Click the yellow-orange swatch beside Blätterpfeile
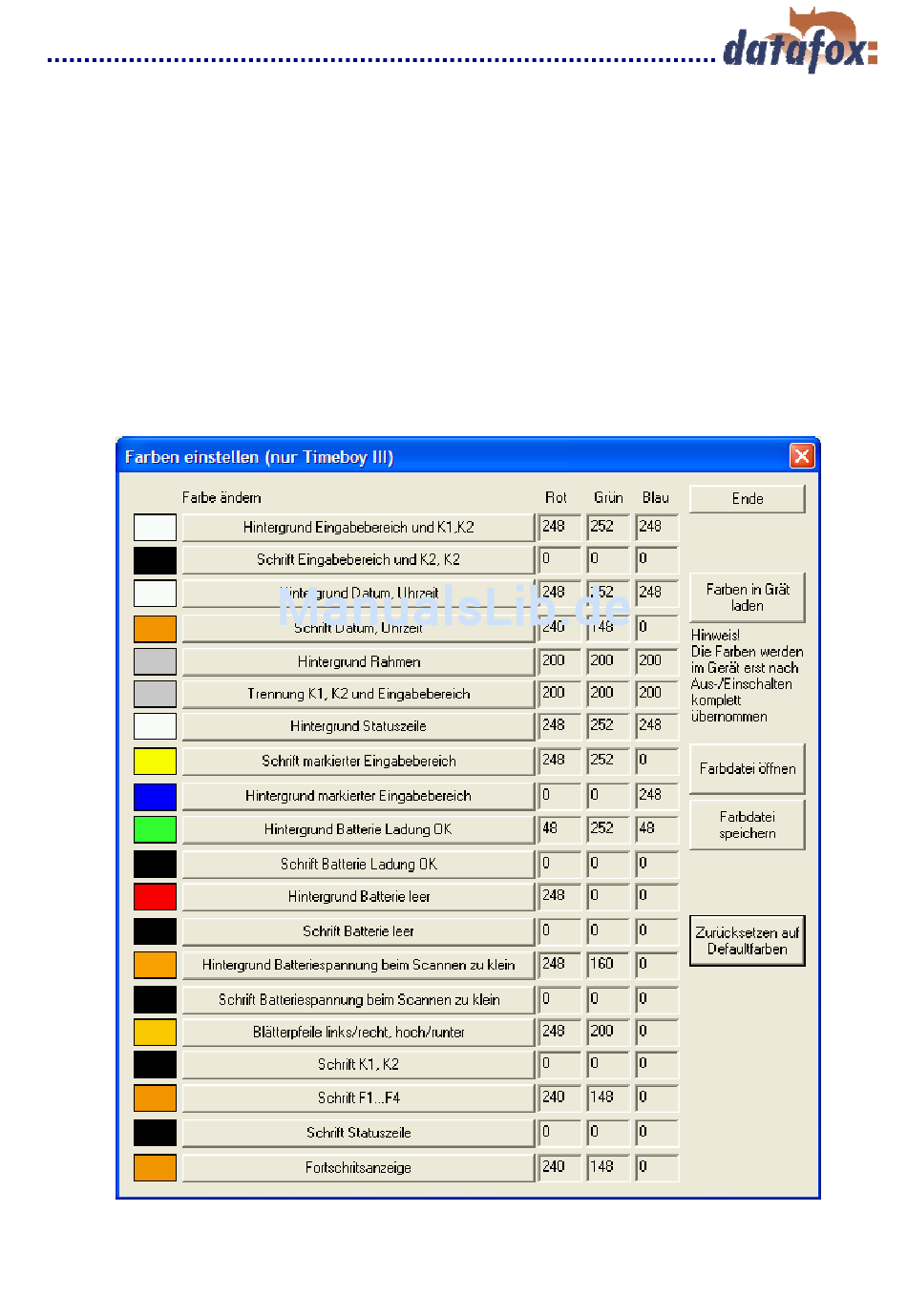Screen dimensions: 907x1316 point(155,1032)
